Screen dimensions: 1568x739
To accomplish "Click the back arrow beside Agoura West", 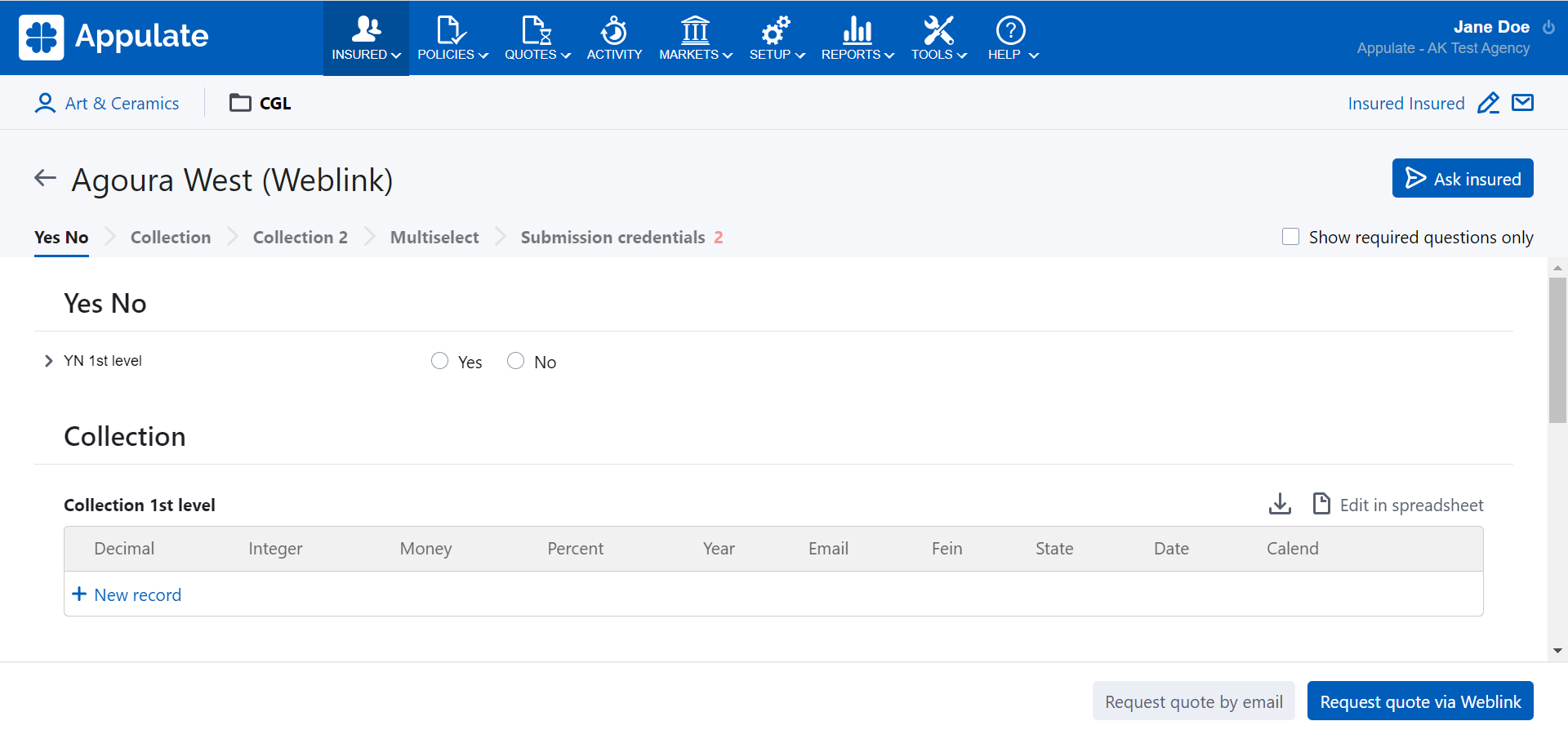I will click(x=46, y=178).
